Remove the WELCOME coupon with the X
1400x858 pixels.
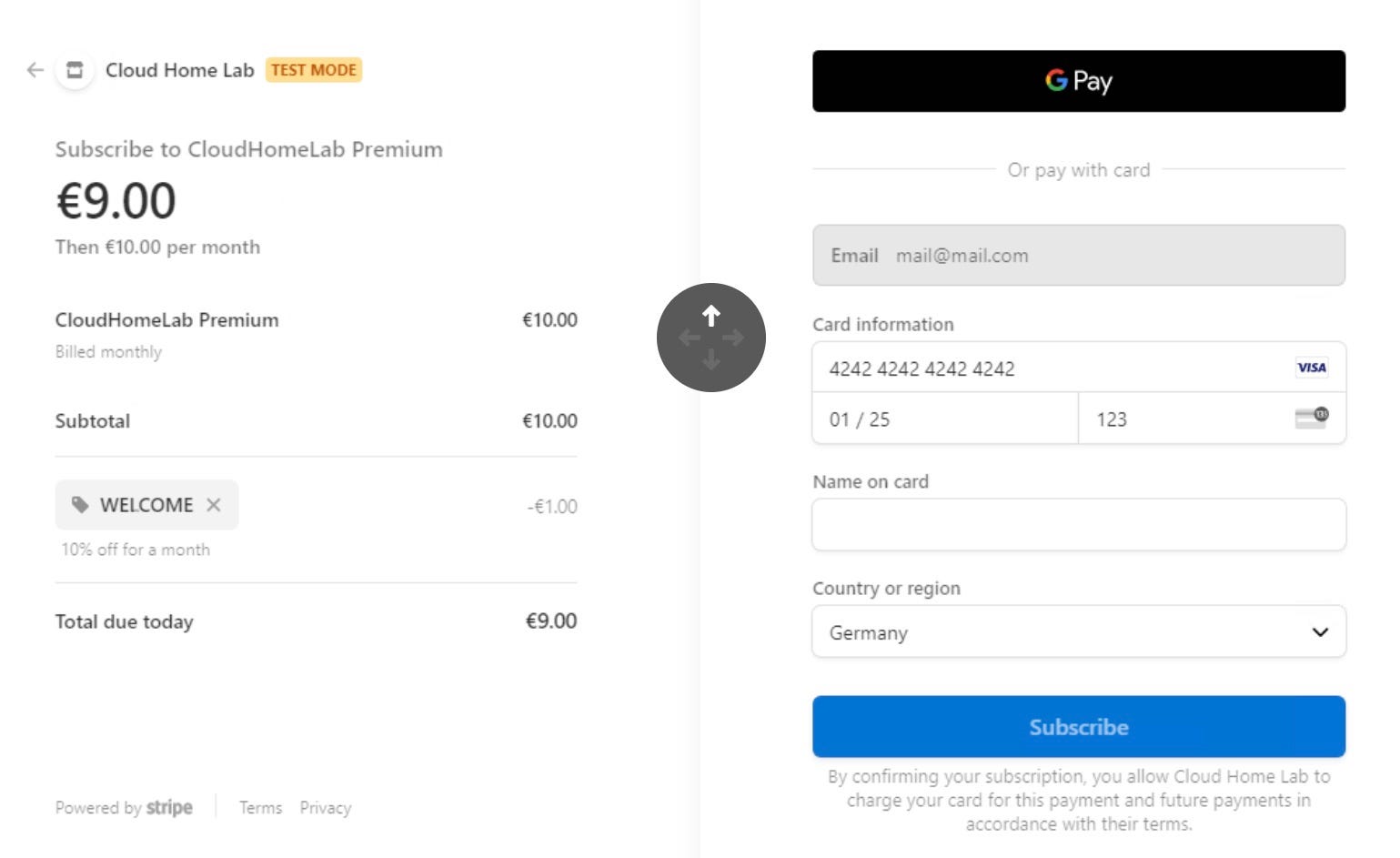pyautogui.click(x=215, y=504)
